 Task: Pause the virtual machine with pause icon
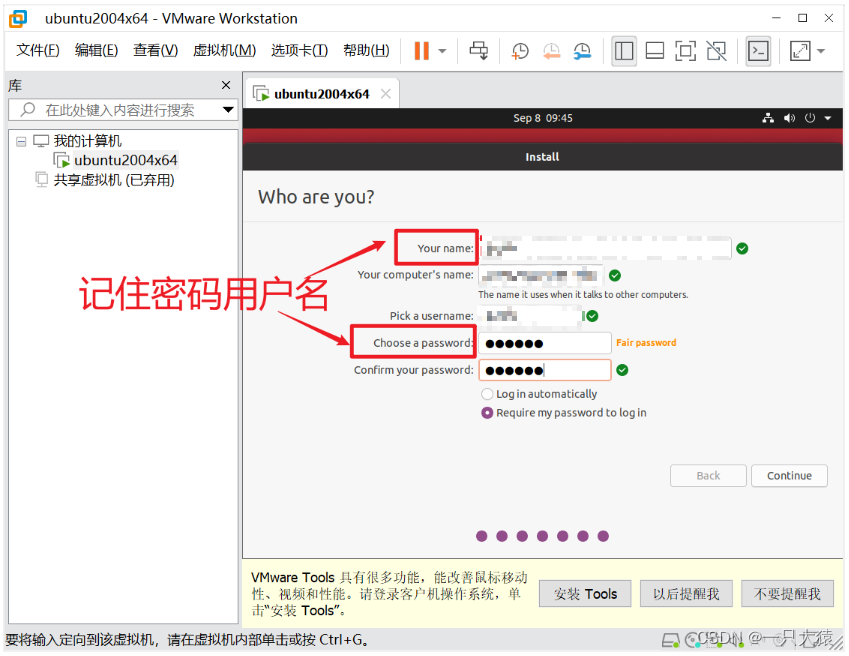[x=421, y=51]
